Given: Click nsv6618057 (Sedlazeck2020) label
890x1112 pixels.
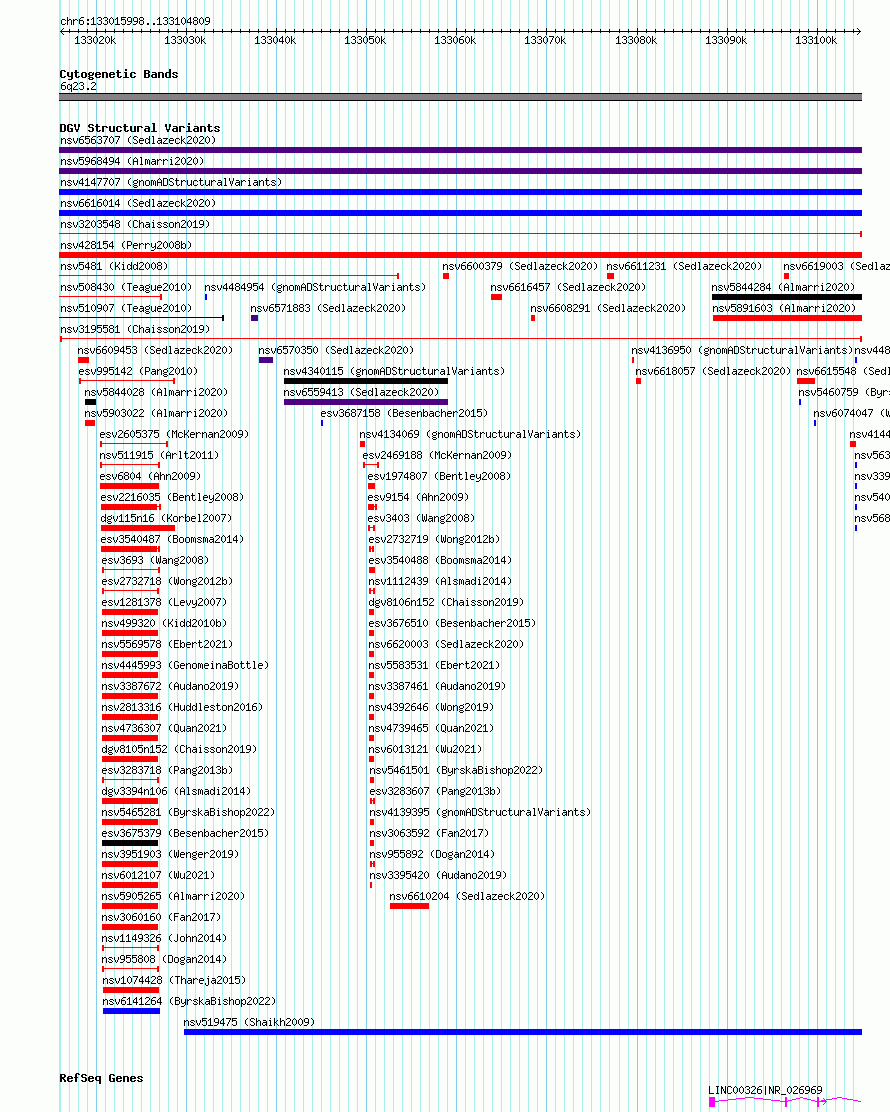Looking at the screenshot, I should (x=713, y=372).
